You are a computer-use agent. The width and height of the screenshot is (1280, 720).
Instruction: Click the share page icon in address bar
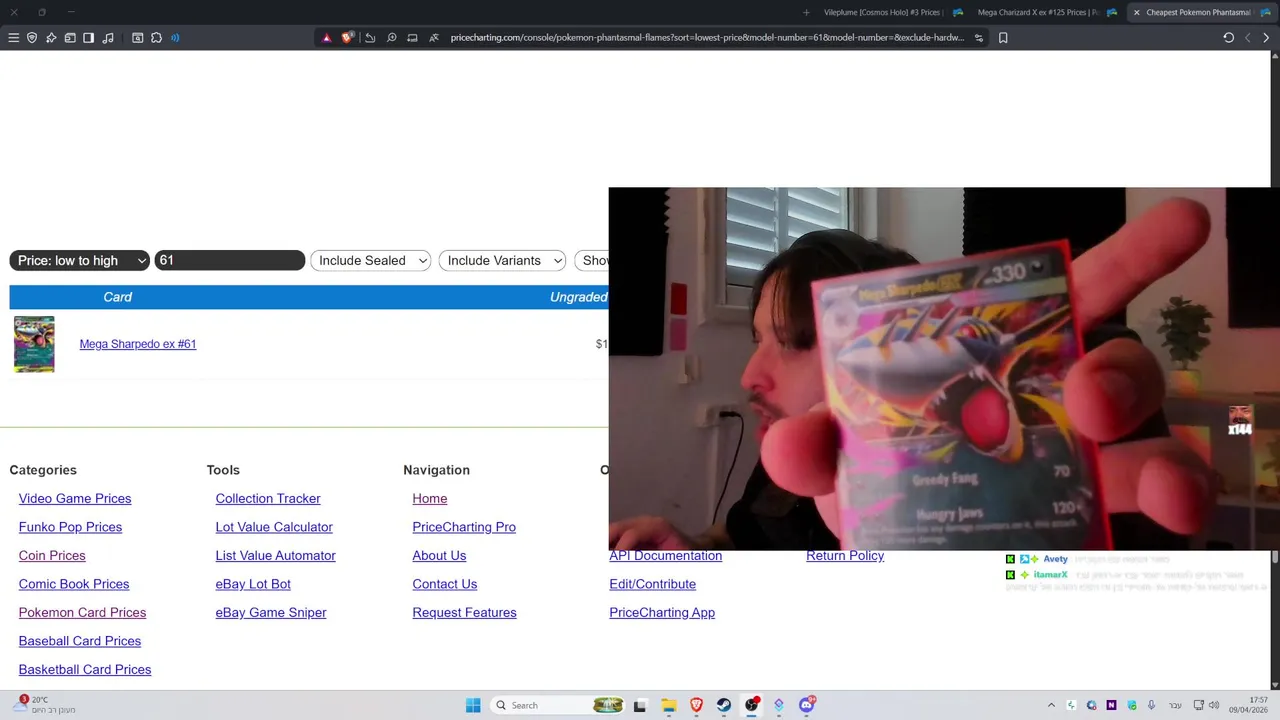point(370,38)
